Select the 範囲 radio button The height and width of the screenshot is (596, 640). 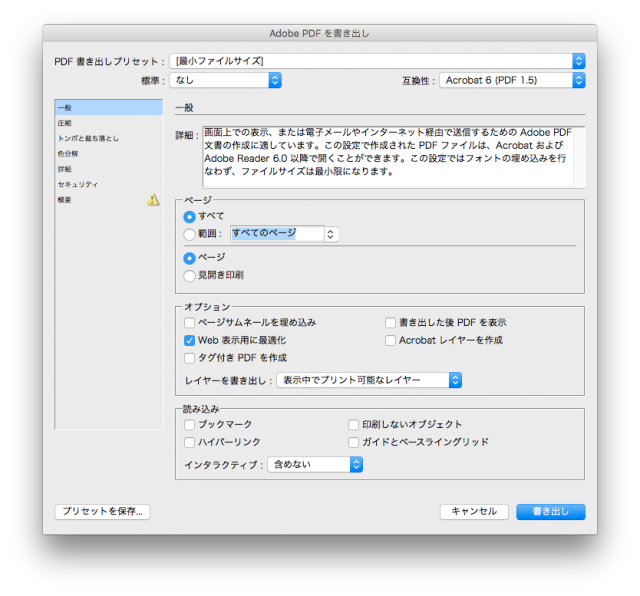point(189,234)
